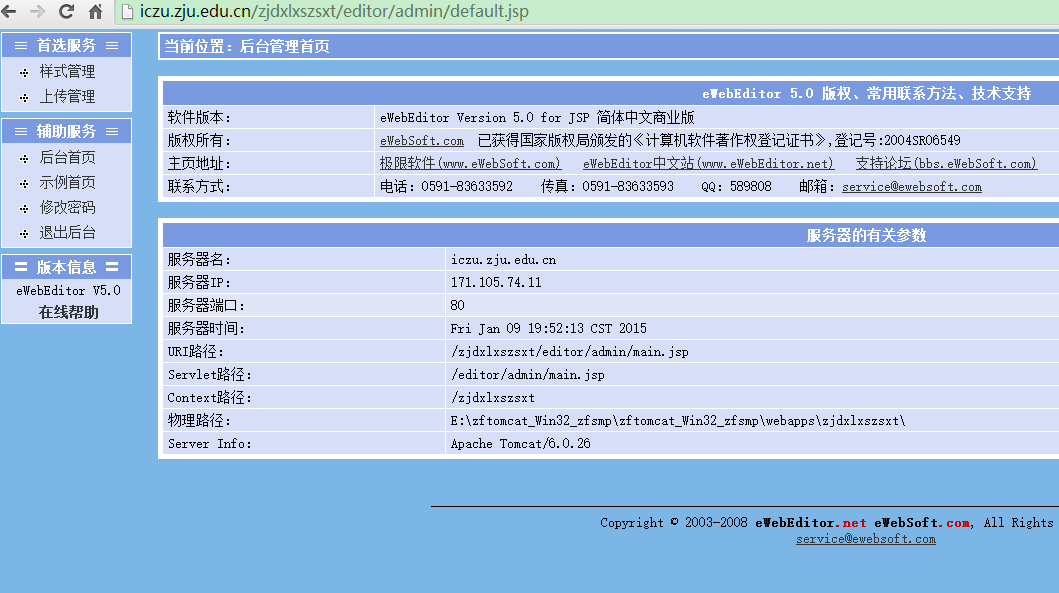Click the eWebEditor V5.0 version text
Viewport: 1059px width, 593px height.
[x=68, y=290]
